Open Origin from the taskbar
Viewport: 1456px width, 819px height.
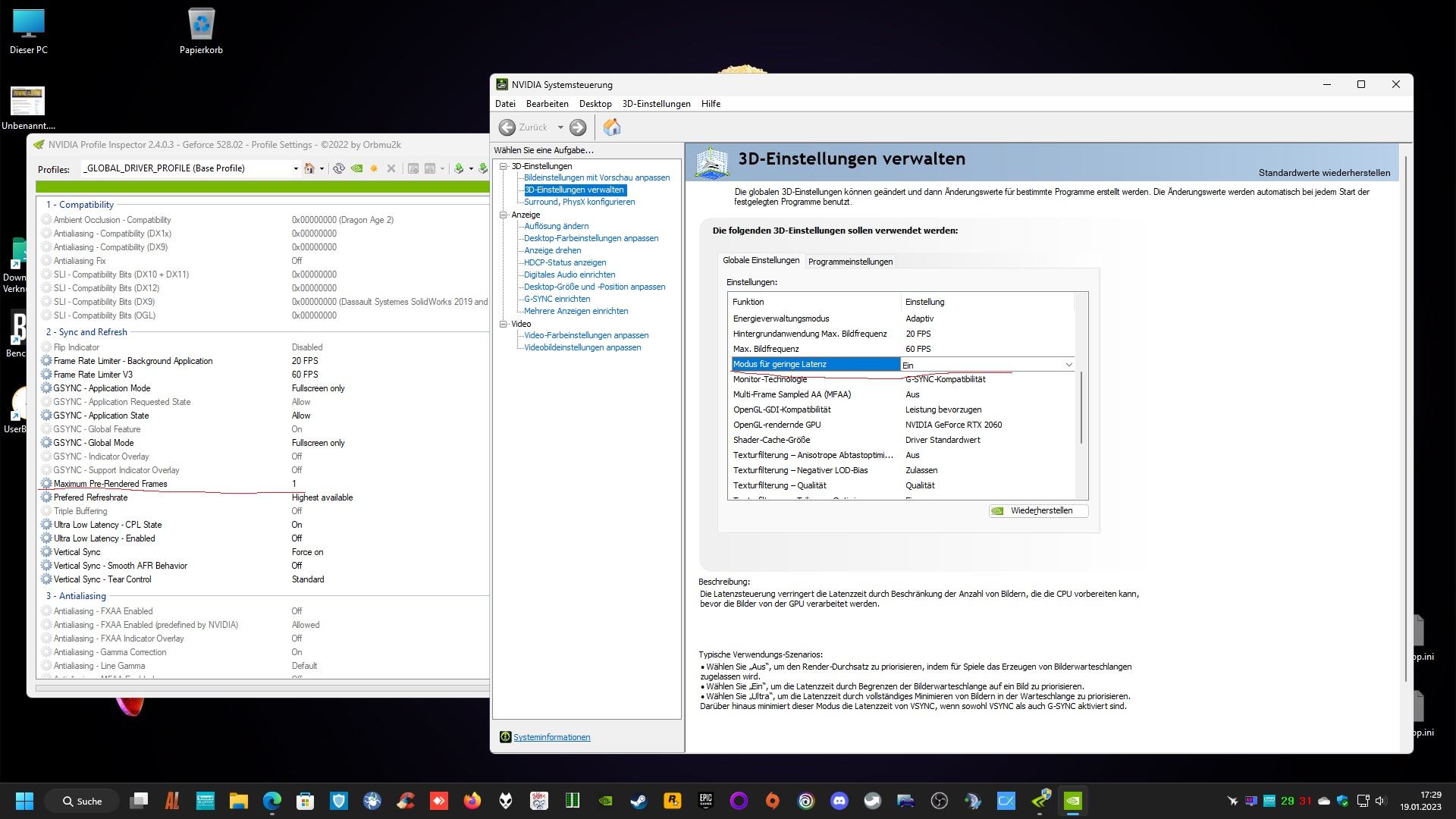click(x=772, y=801)
